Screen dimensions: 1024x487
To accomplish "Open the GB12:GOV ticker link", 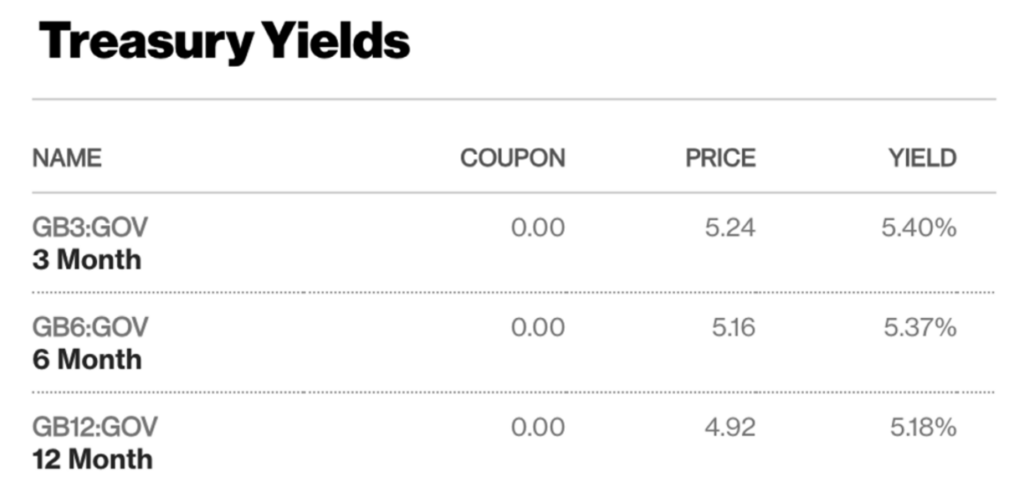I will coord(95,426).
